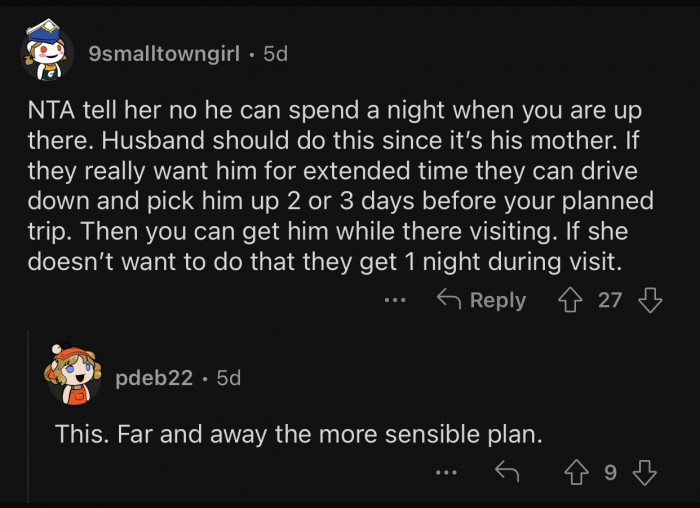Click the vote count 27
The width and height of the screenshot is (700, 508).
pyautogui.click(x=610, y=300)
